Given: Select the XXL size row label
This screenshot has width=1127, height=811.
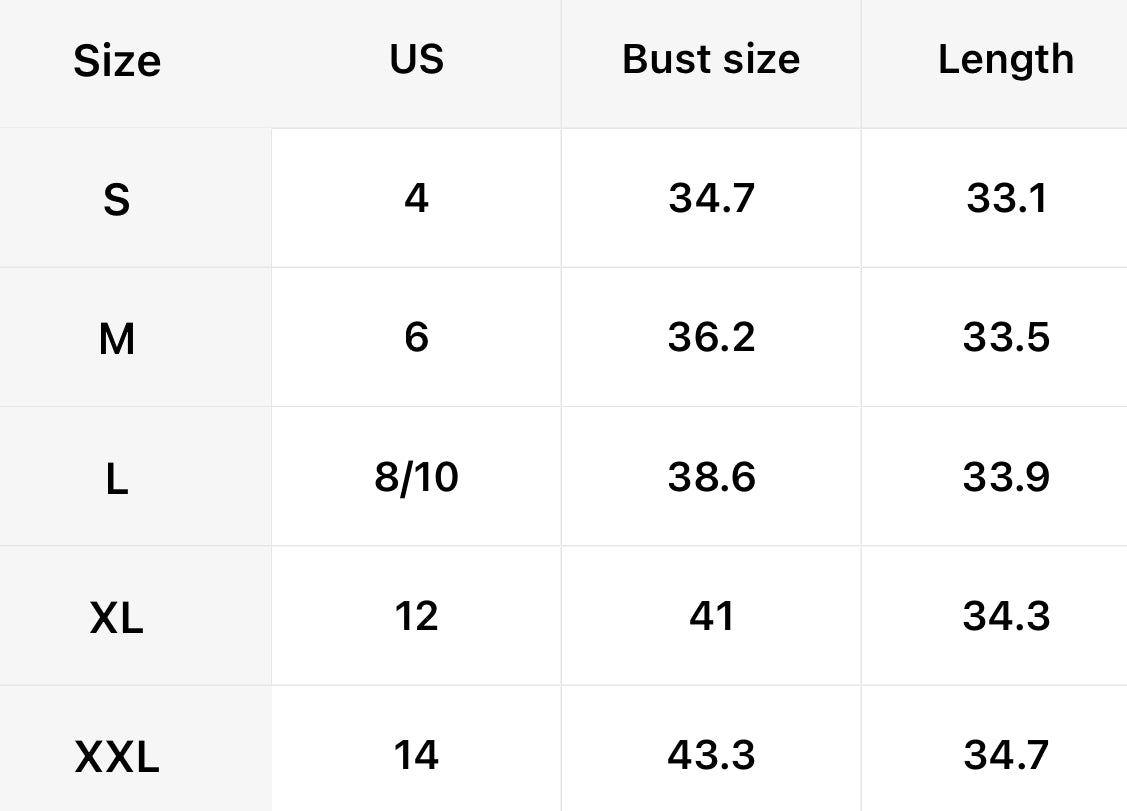Looking at the screenshot, I should [x=117, y=758].
